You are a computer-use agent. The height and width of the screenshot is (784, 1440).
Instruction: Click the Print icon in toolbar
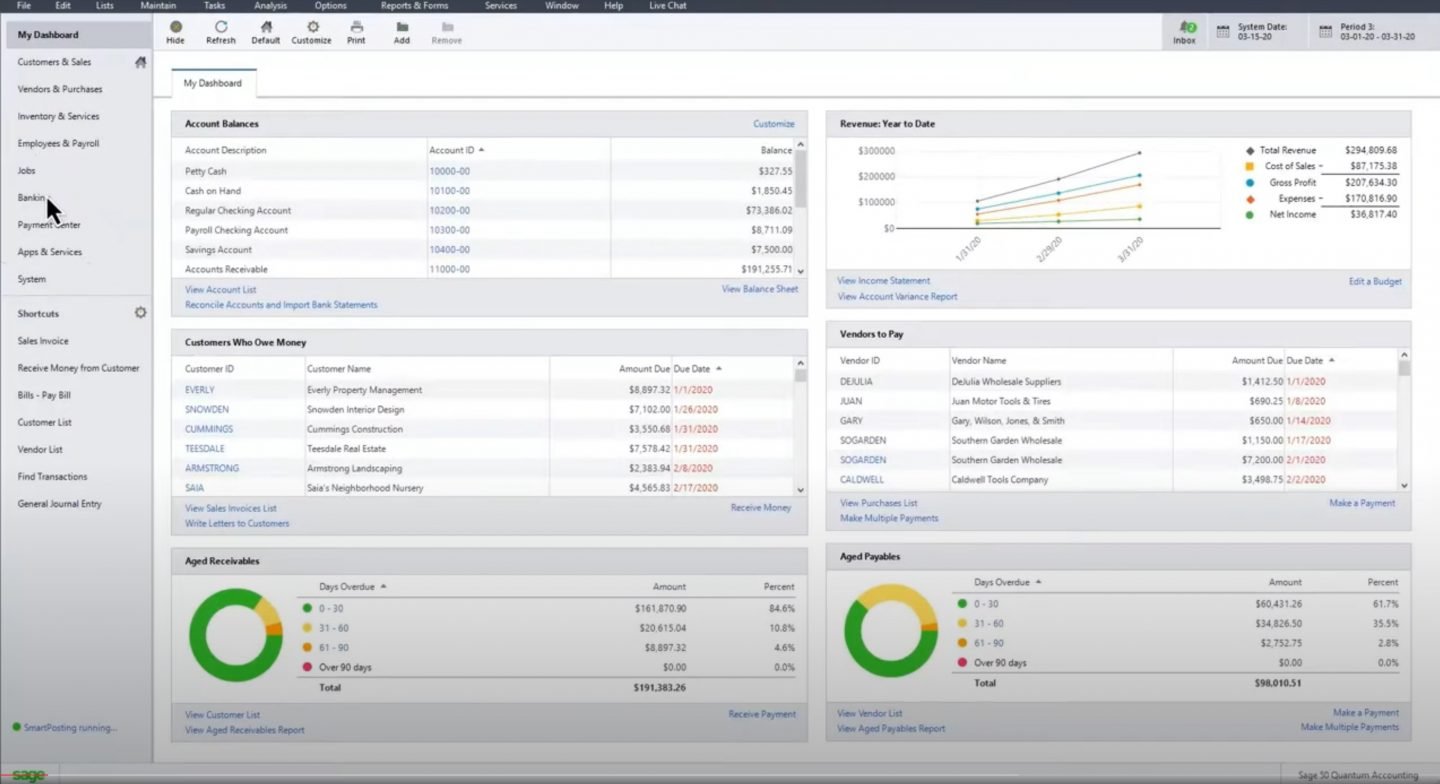356,27
